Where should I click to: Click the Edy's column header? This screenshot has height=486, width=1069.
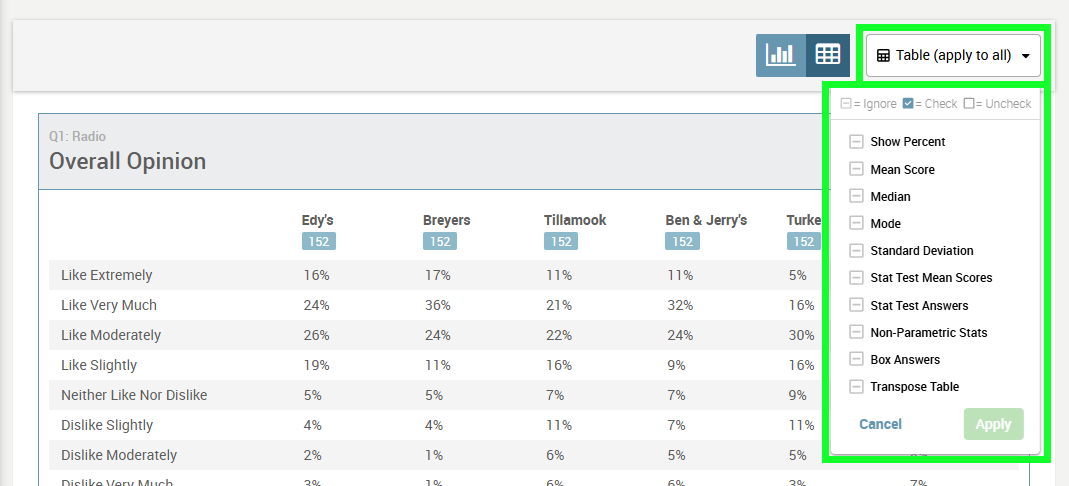point(318,220)
